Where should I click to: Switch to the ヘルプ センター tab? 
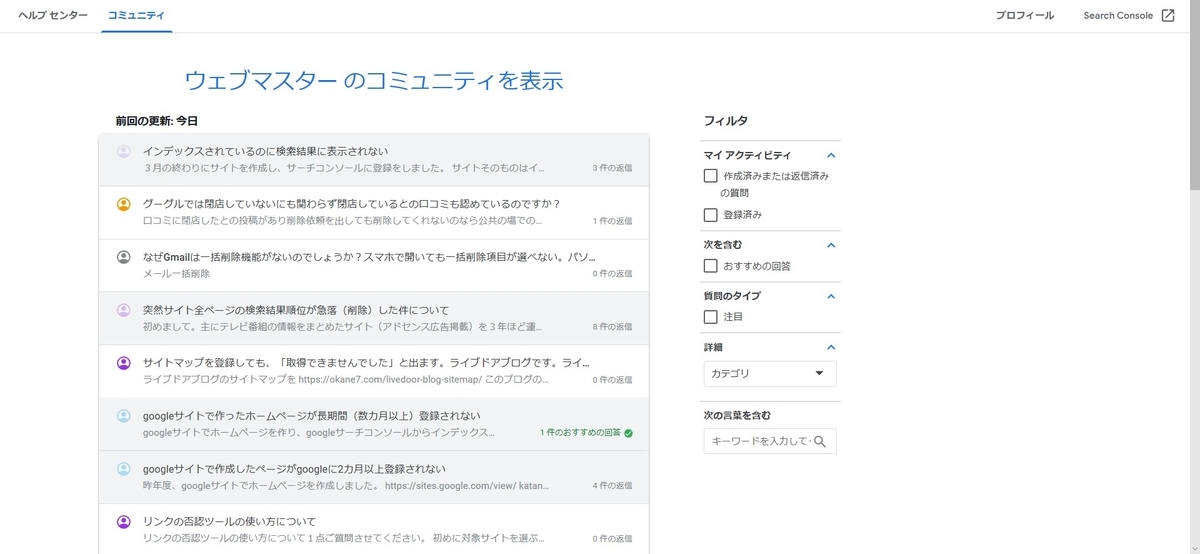(x=53, y=16)
